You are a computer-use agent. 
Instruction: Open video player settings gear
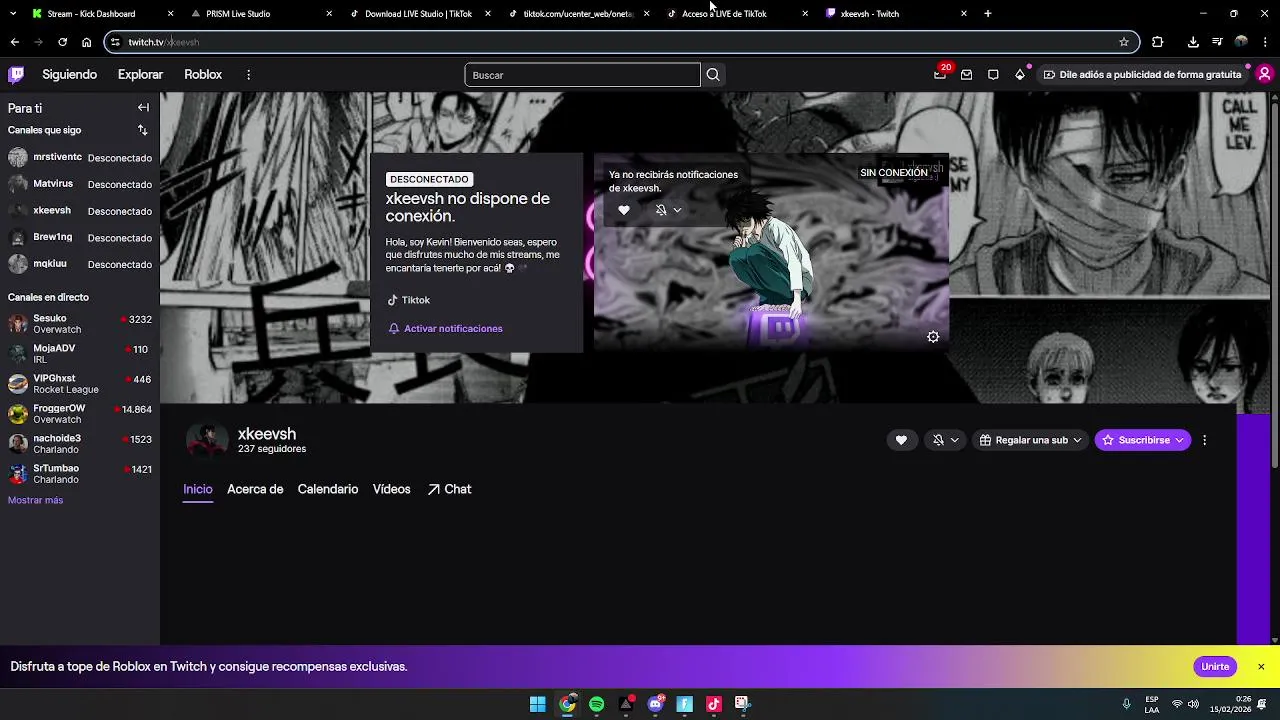pos(933,337)
